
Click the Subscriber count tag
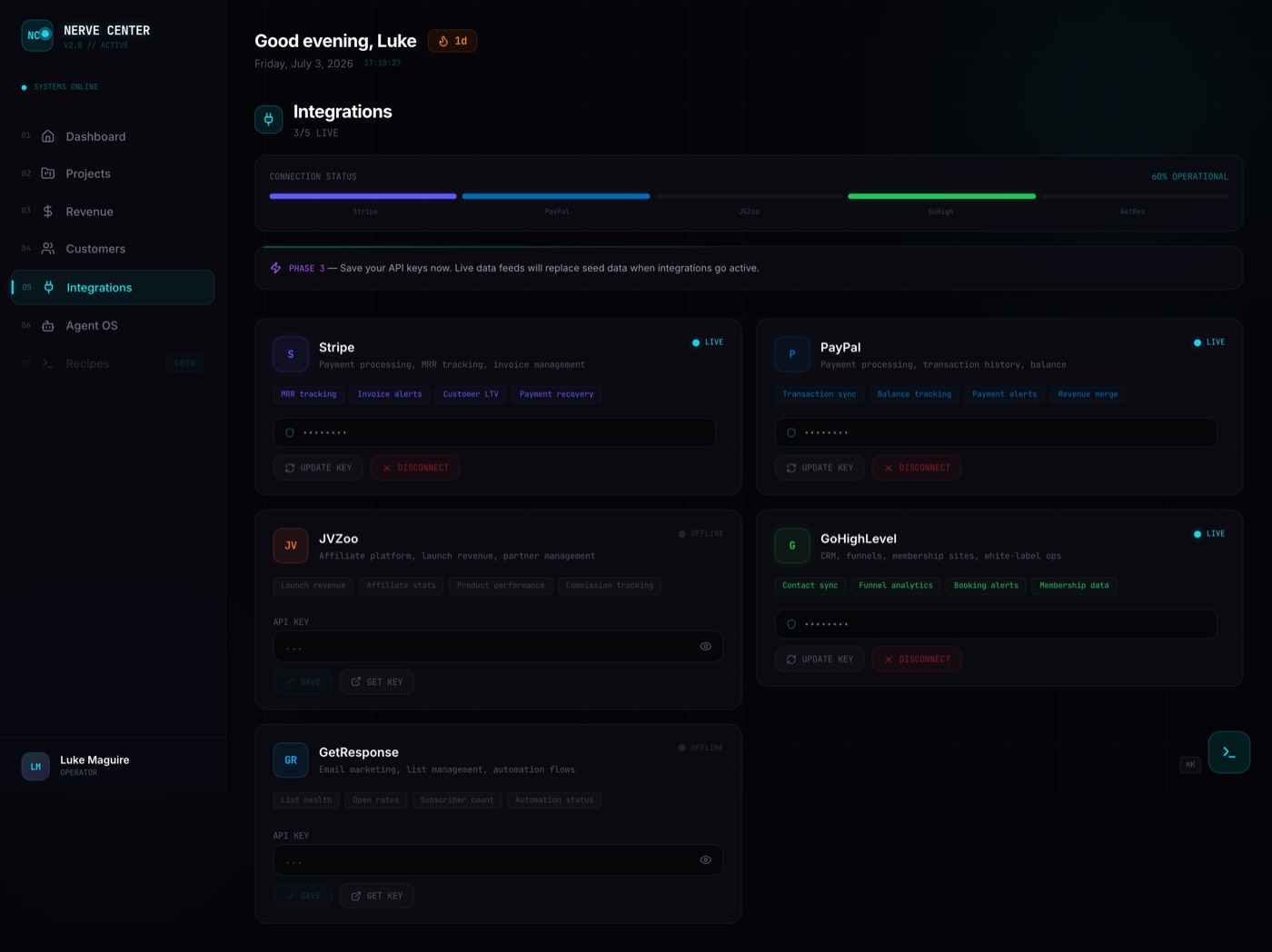tap(457, 800)
